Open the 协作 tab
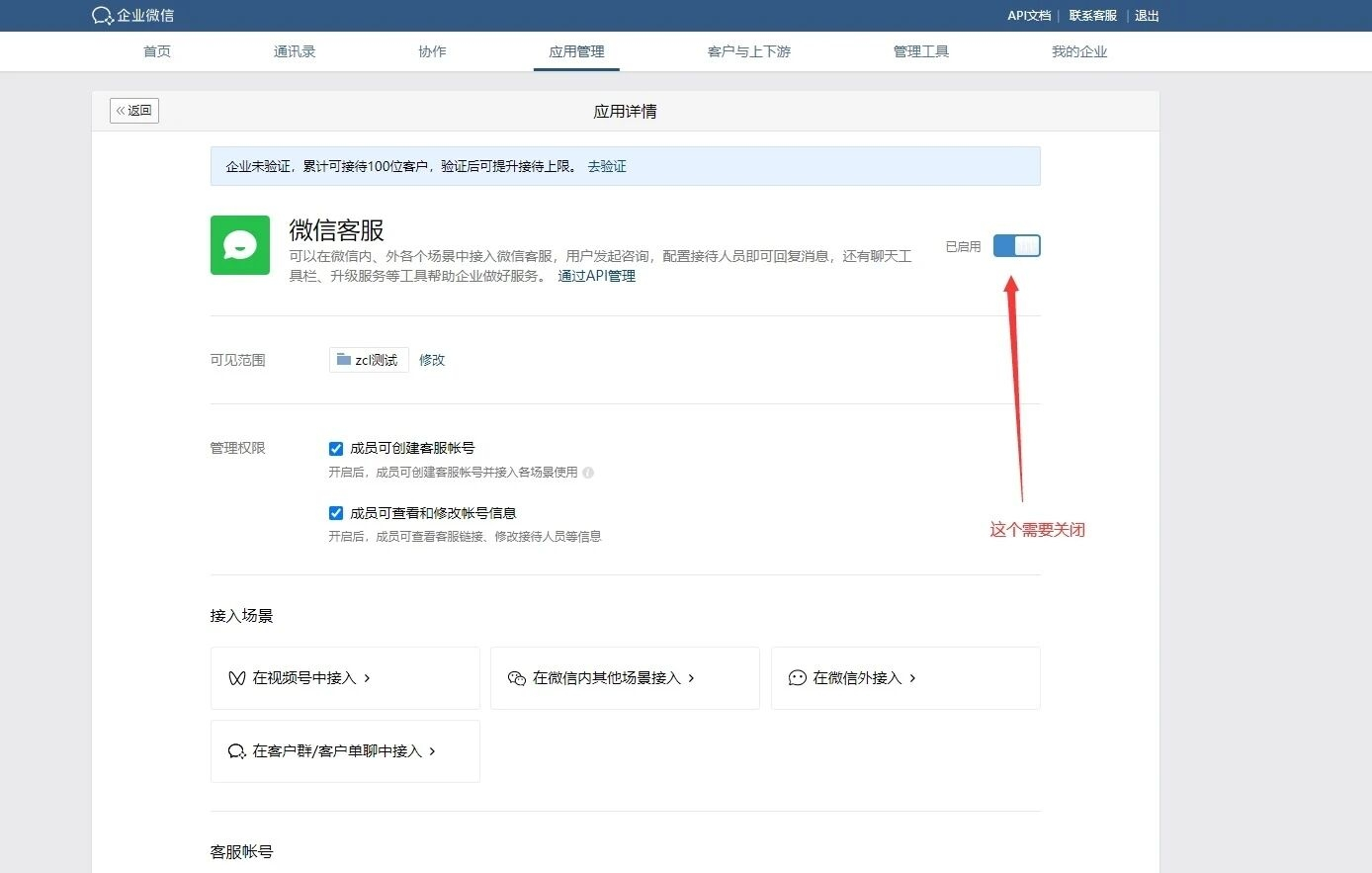 [x=432, y=51]
